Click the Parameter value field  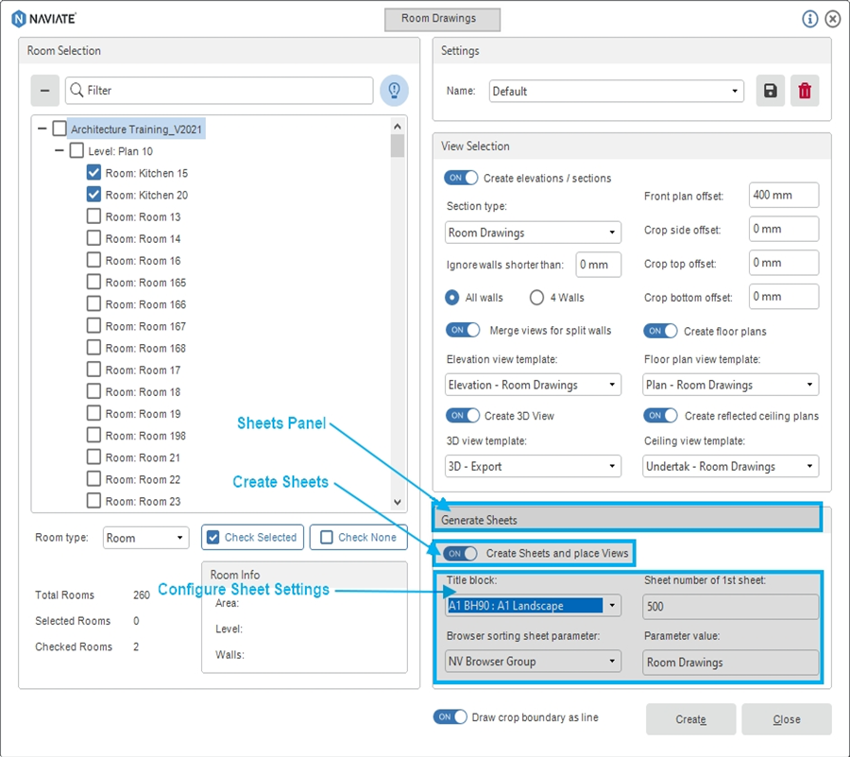[730, 662]
